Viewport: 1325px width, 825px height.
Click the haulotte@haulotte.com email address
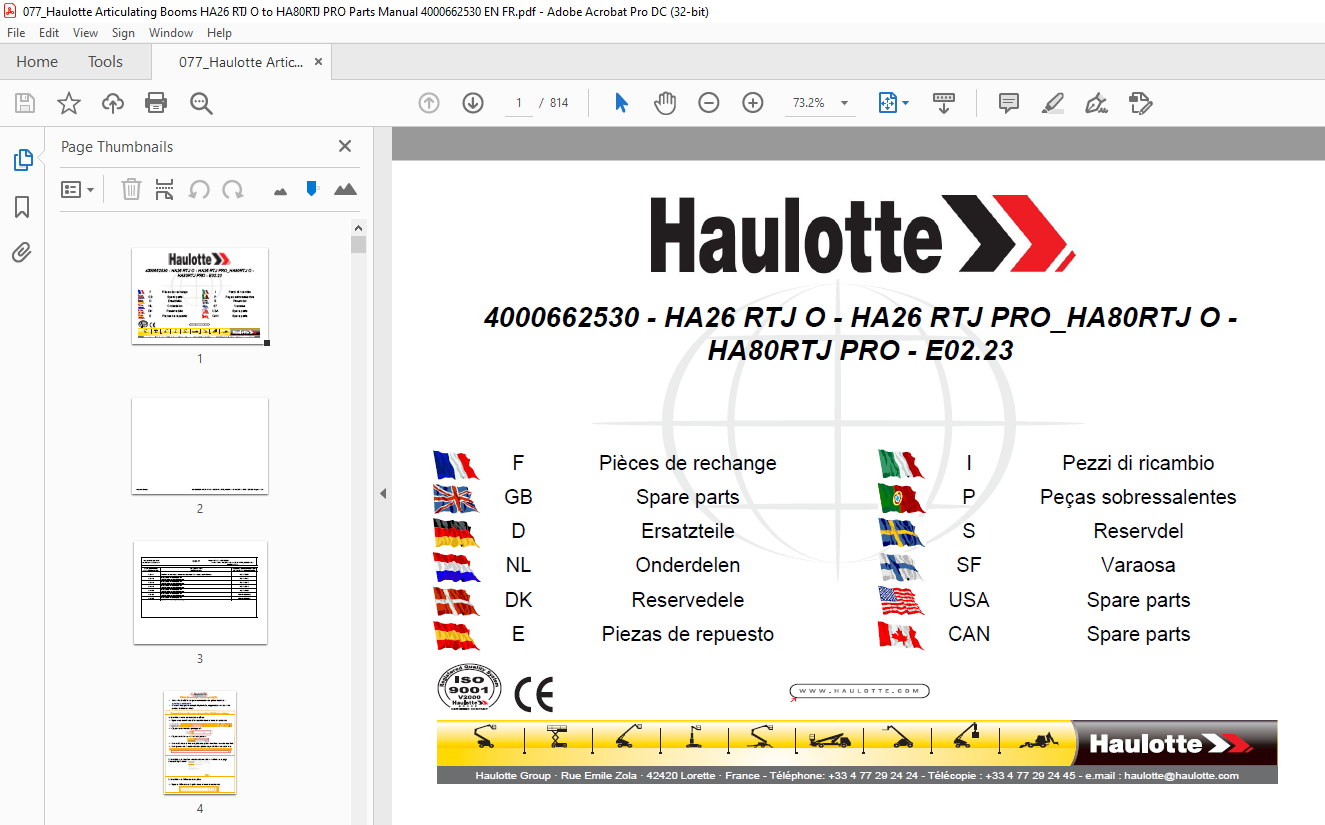coord(1180,776)
